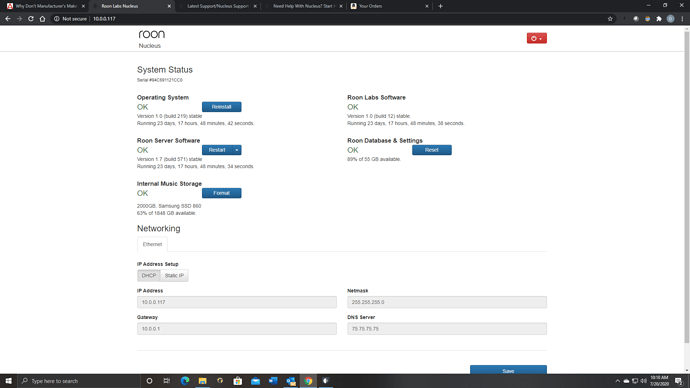Open the Chrome profile avatar
The image size is (690, 388).
click(x=670, y=19)
